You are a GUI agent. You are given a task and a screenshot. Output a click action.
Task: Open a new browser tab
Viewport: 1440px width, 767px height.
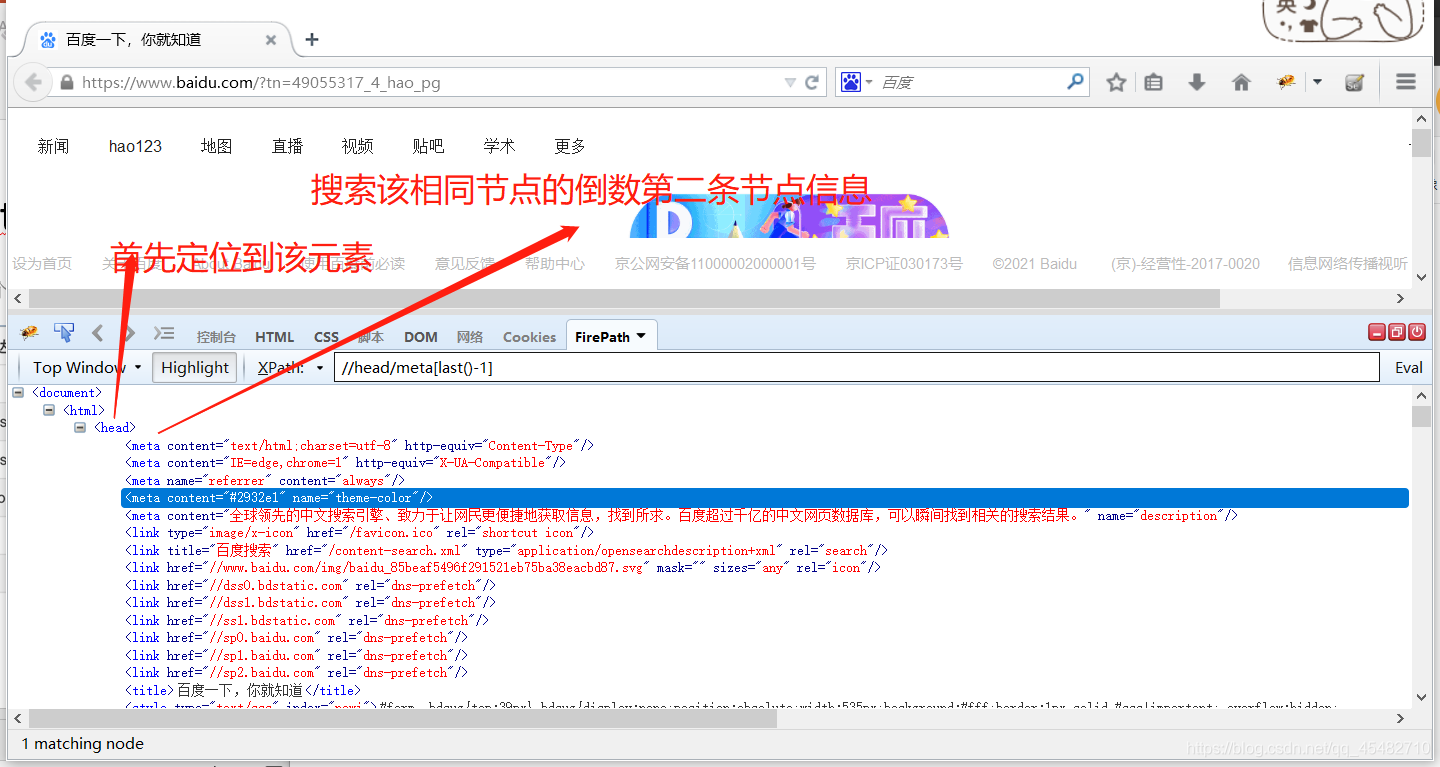pyautogui.click(x=312, y=40)
